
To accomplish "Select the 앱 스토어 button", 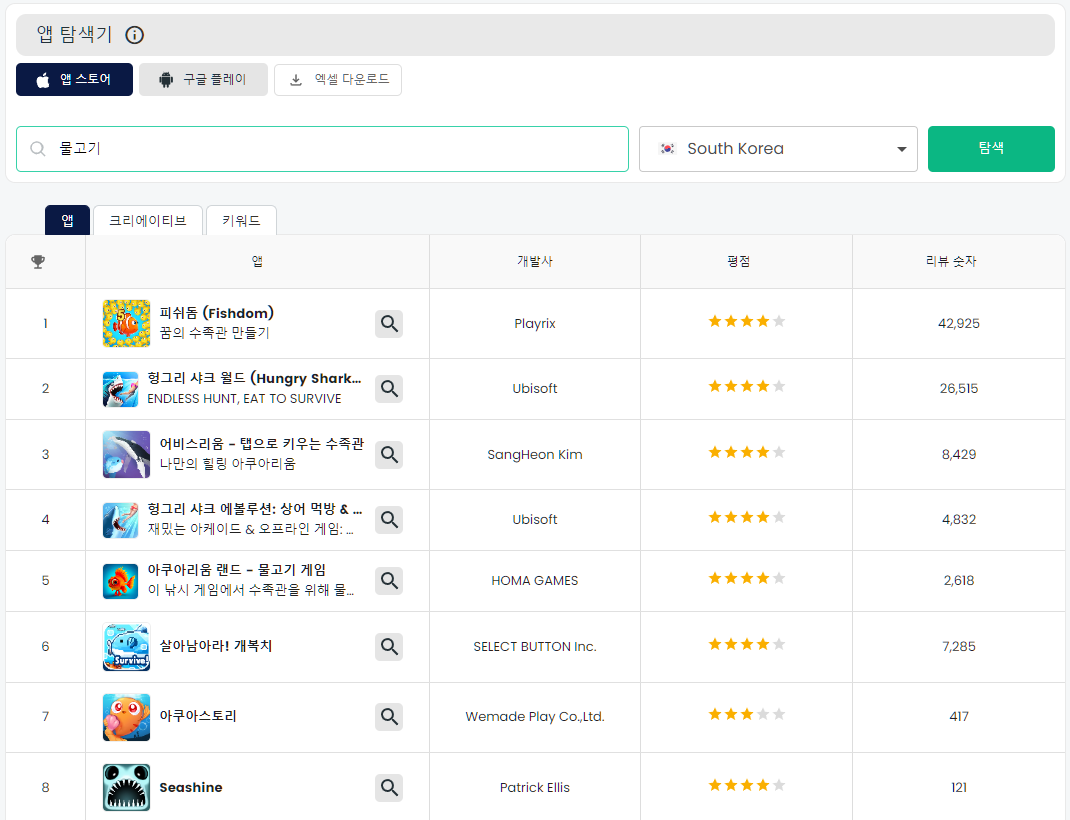I will (x=74, y=80).
